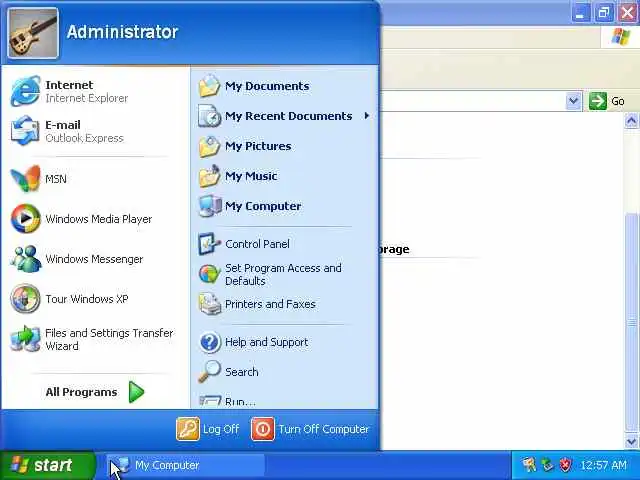The height and width of the screenshot is (480, 640).
Task: Select E-mail menu entry text
Action: (x=63, y=125)
